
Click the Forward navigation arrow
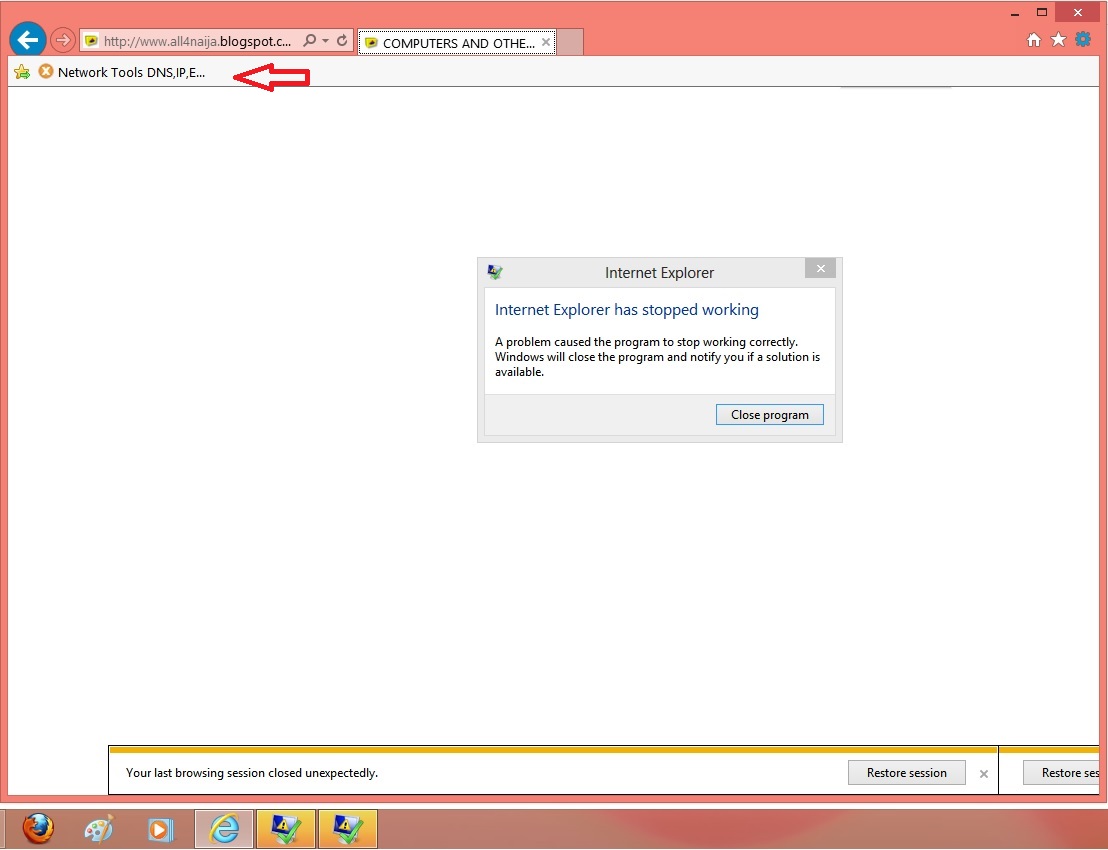pyautogui.click(x=63, y=40)
